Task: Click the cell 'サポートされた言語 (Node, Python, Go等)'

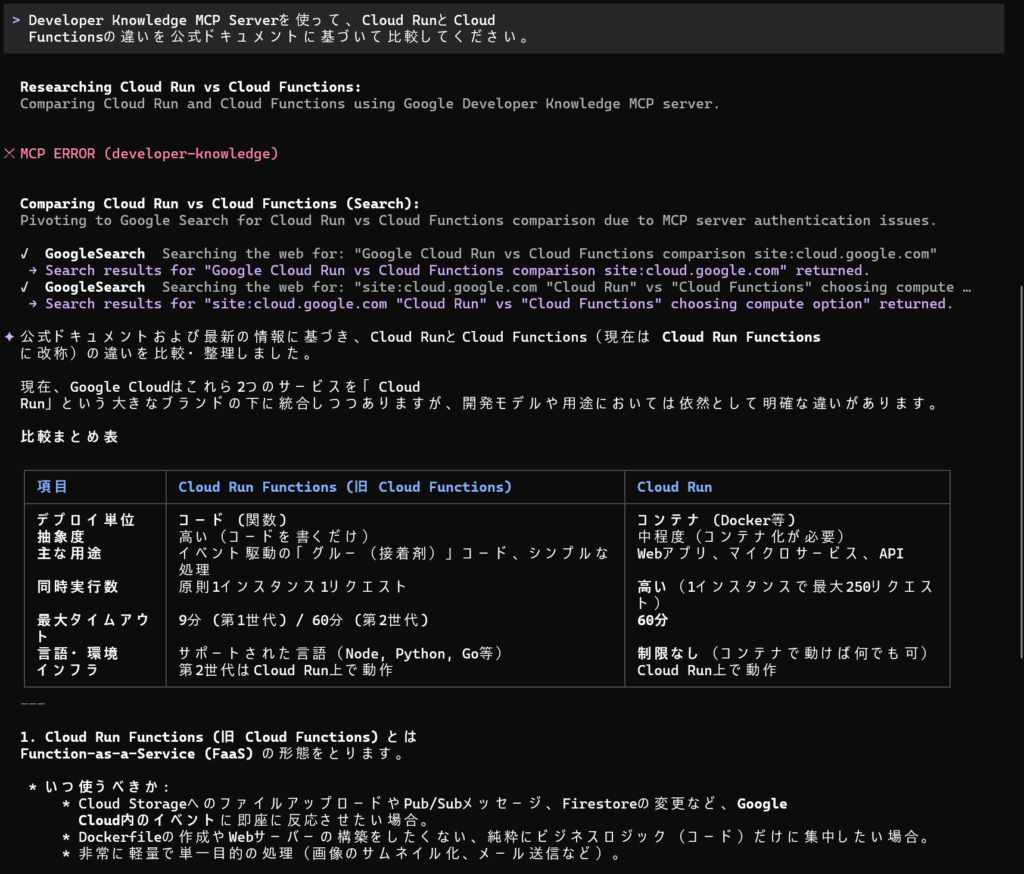Action: [x=341, y=653]
